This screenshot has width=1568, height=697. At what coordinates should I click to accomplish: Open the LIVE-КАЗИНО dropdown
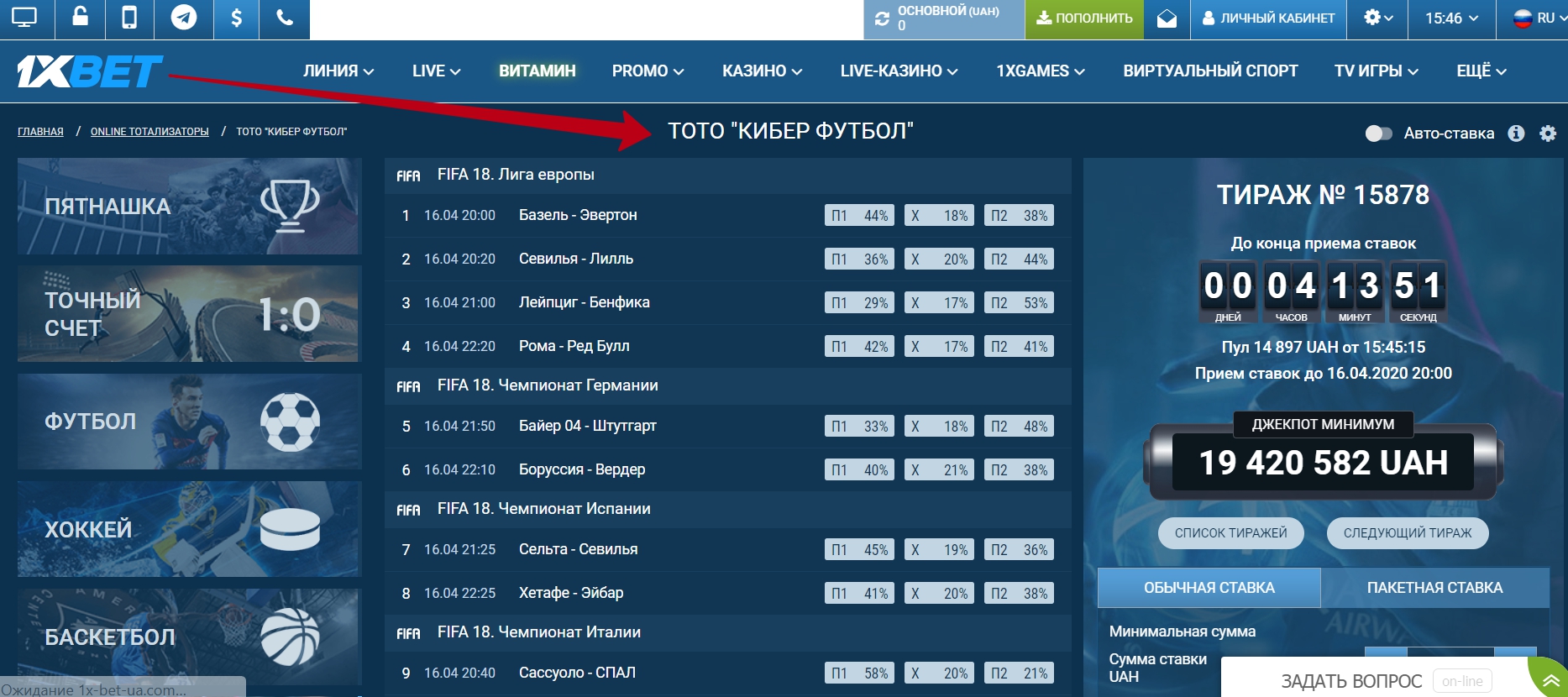click(x=899, y=71)
